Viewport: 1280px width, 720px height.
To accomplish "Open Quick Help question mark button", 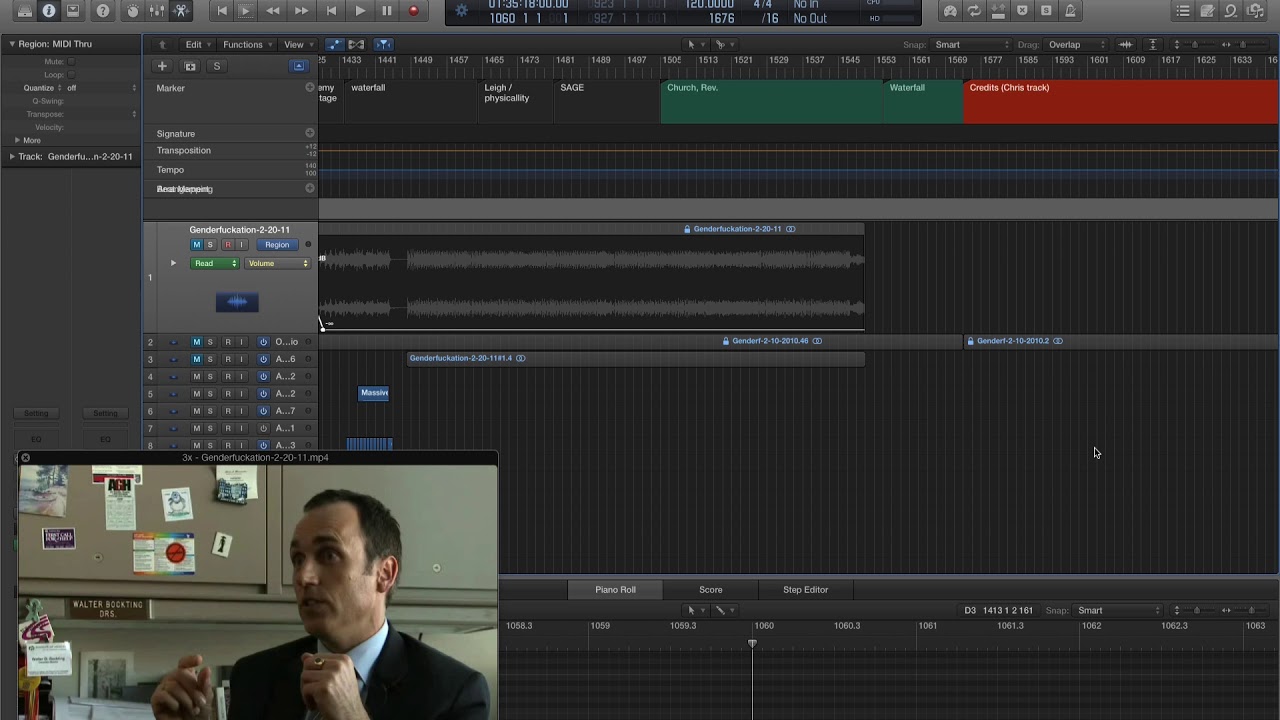I will (x=102, y=11).
